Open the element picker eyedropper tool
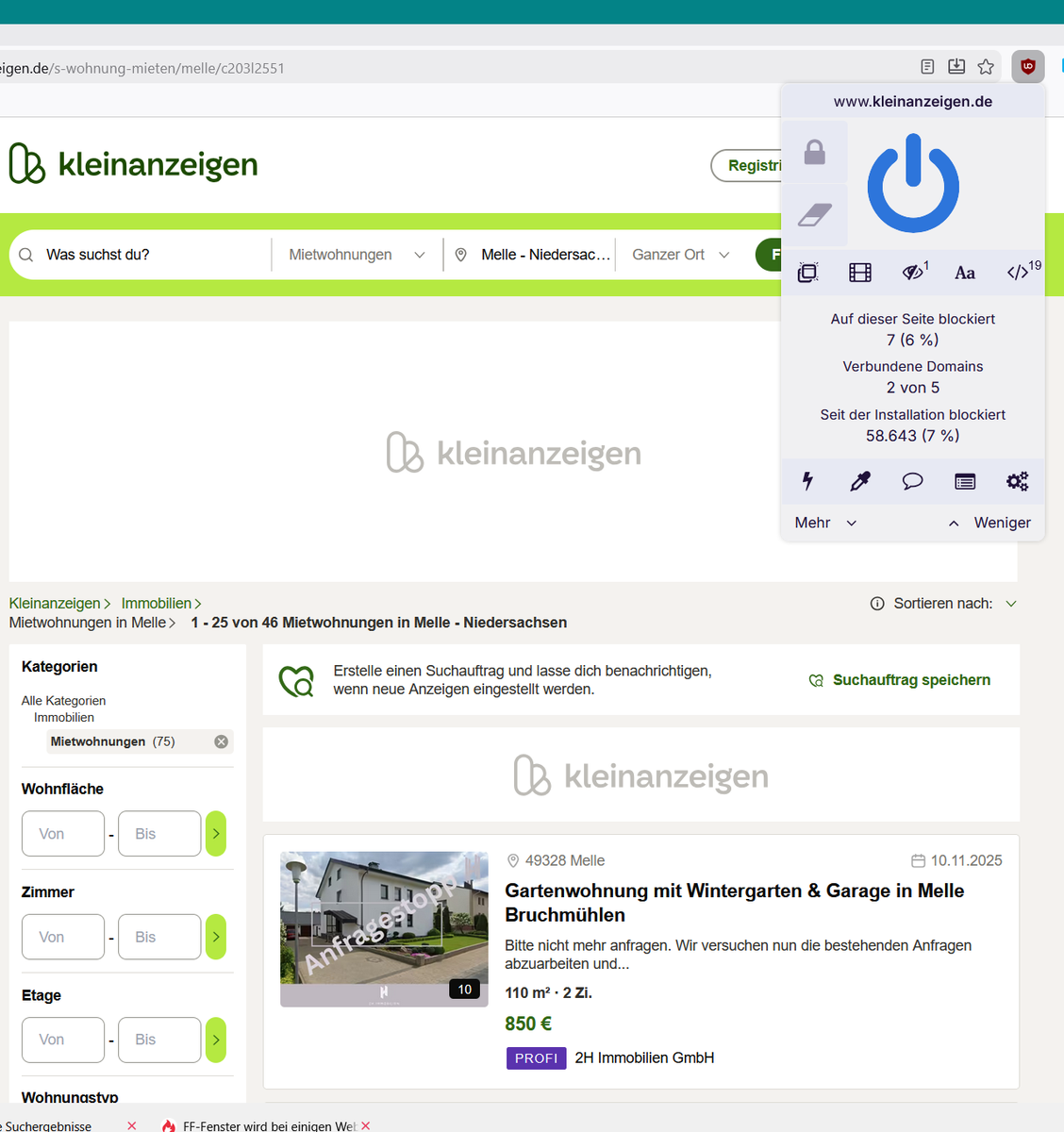1064x1132 pixels. (860, 481)
